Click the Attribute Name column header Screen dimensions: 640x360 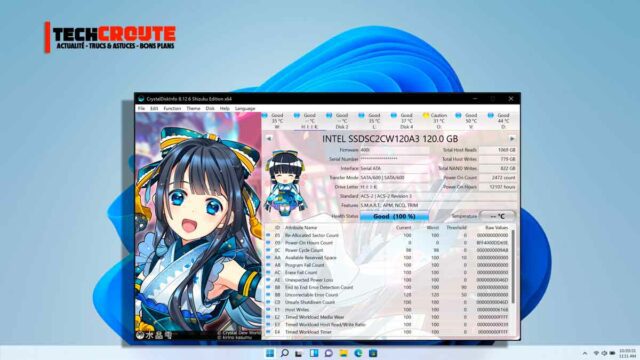[301, 227]
